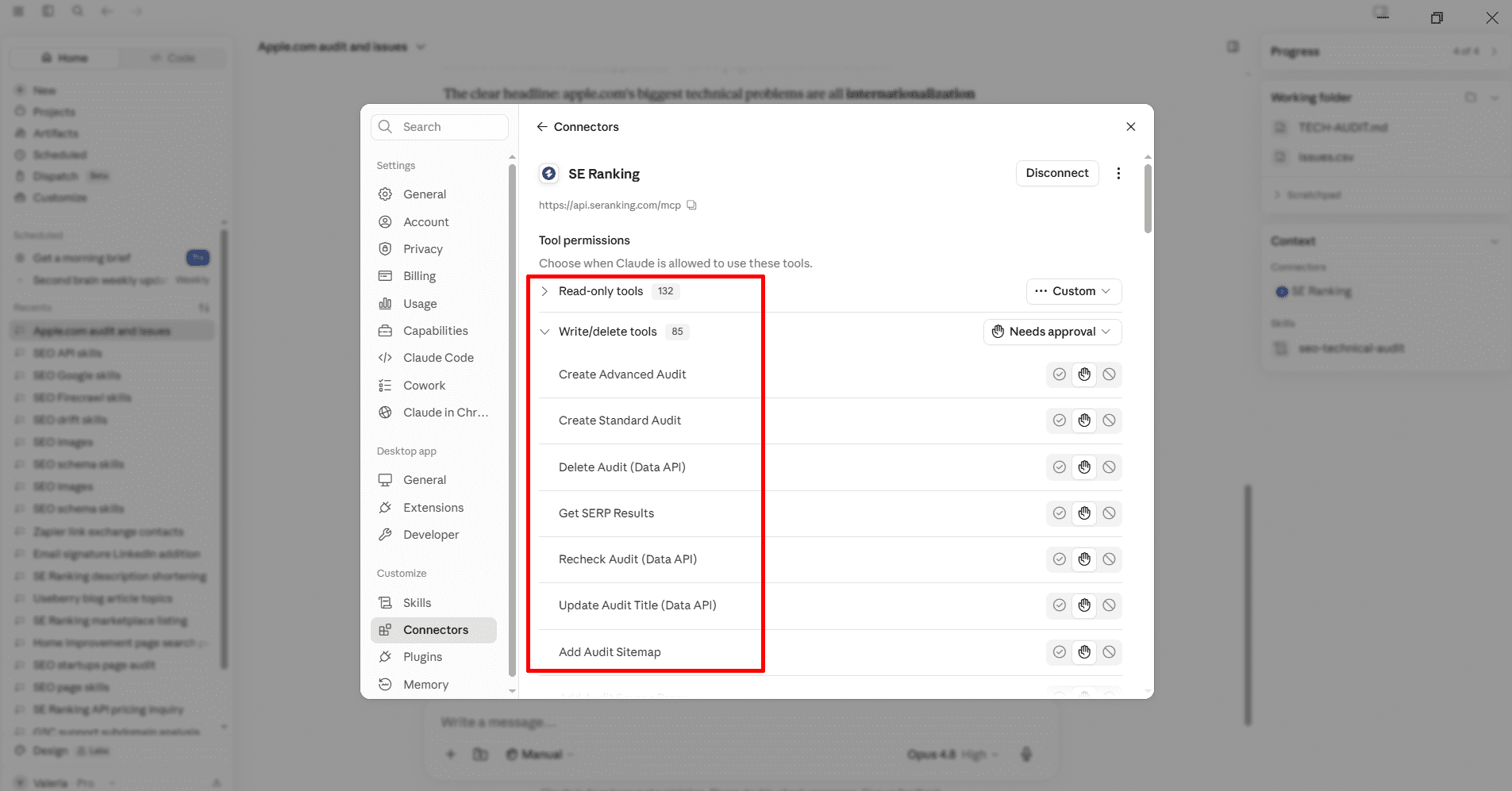1512x791 pixels.
Task: Always allow Get SERP Results tool
Action: point(1059,513)
